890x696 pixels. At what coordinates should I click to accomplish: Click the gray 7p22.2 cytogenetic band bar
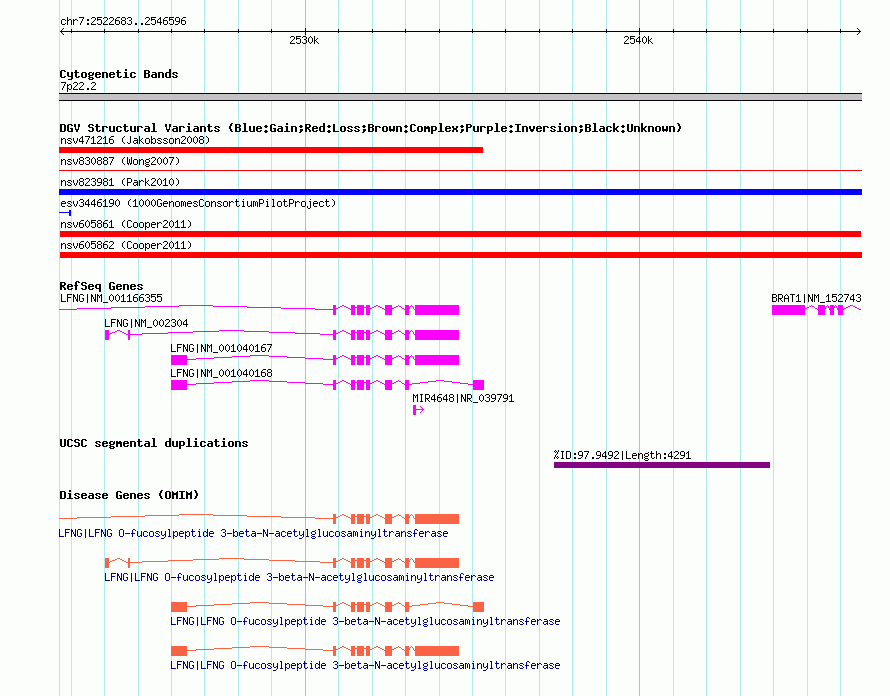pos(460,97)
